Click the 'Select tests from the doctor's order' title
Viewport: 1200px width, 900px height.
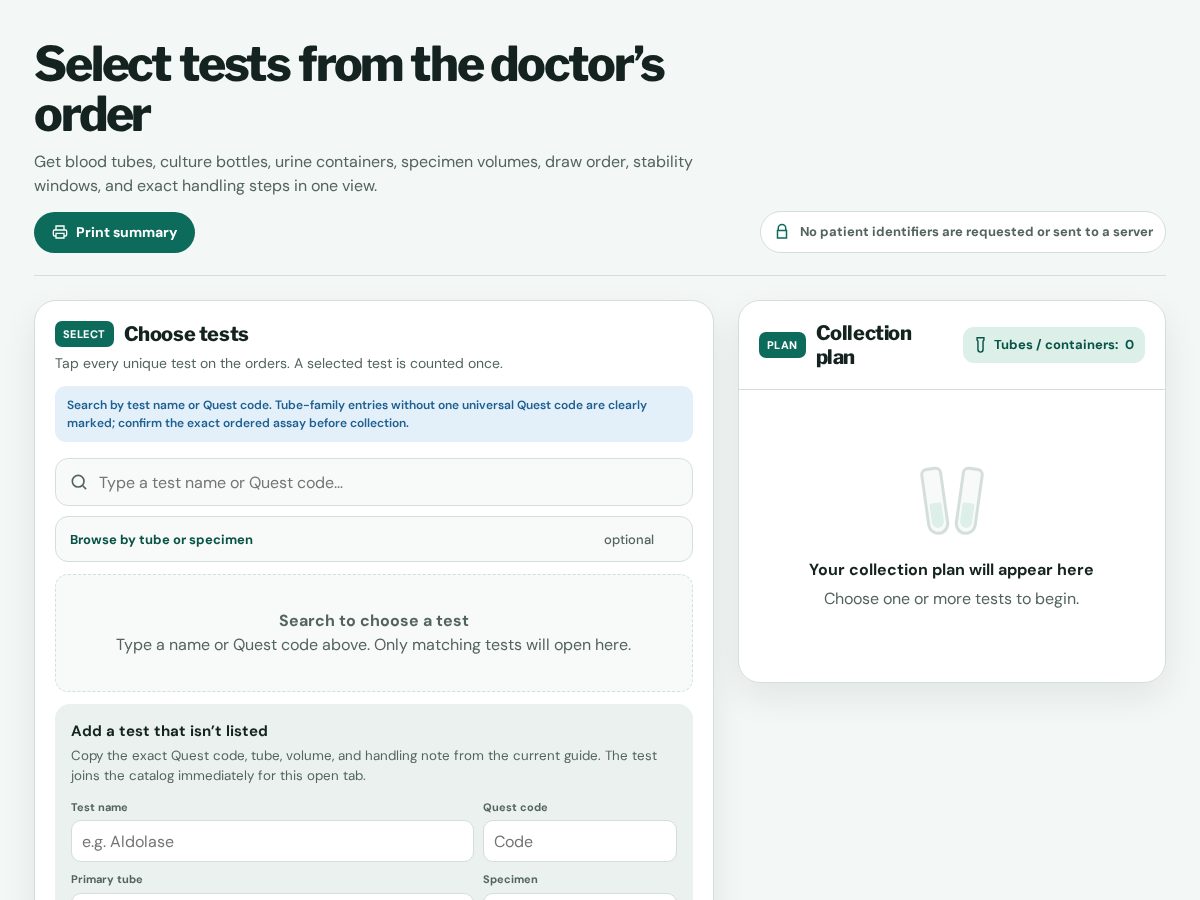(349, 89)
